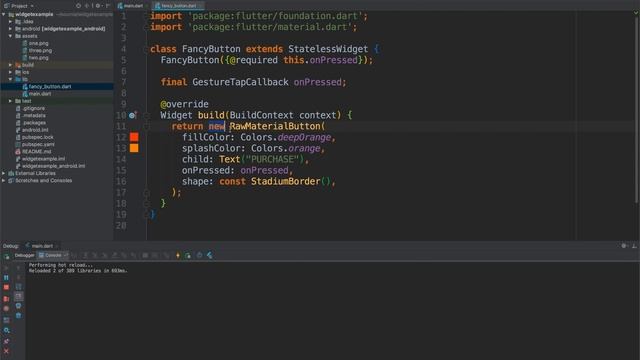Image resolution: width=640 pixels, height=360 pixels.
Task: Click on RawMaterialButton in line 11
Action: [276, 126]
